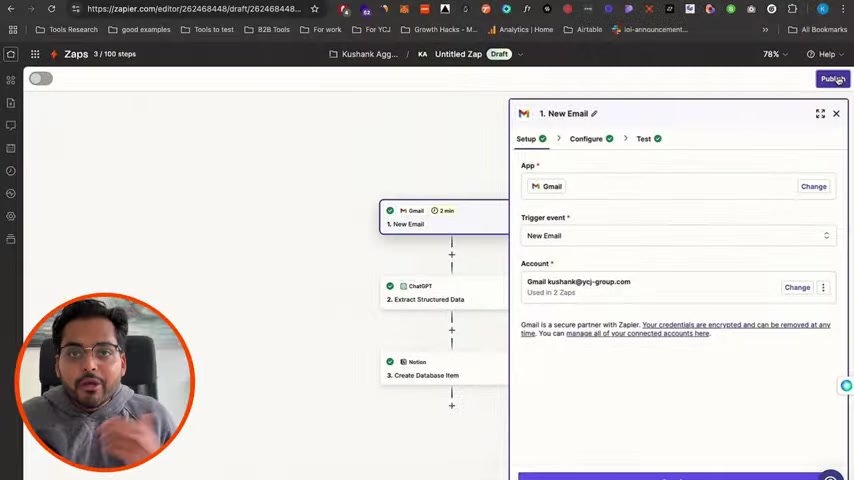Switch to the Setup tab

[x=531, y=139]
